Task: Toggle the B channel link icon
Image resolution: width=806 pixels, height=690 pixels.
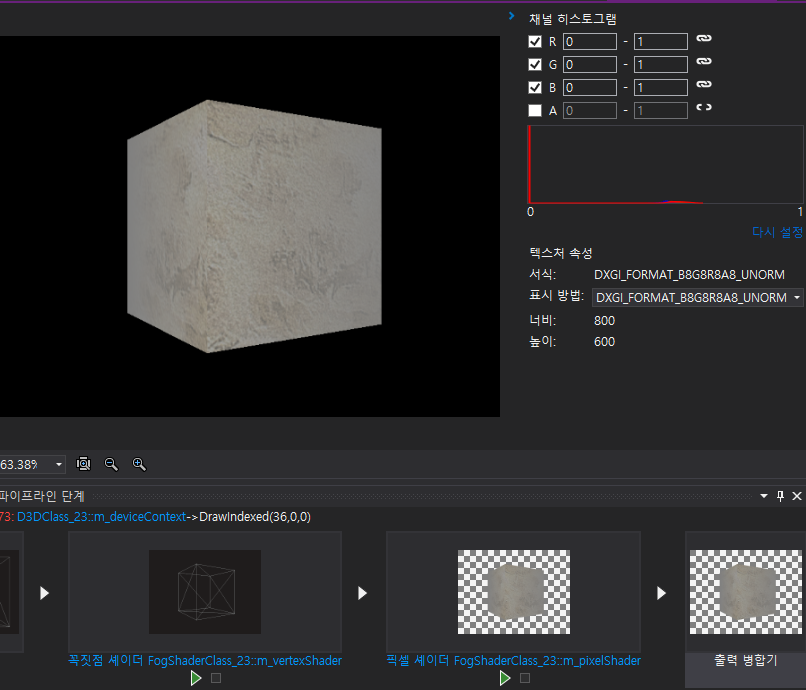Action: pyautogui.click(x=704, y=84)
